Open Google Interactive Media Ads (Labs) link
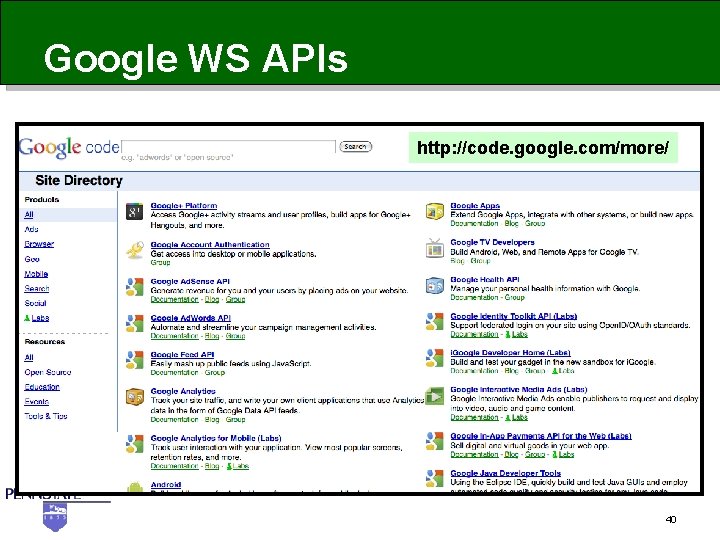The width and height of the screenshot is (720, 540). pyautogui.click(x=518, y=389)
